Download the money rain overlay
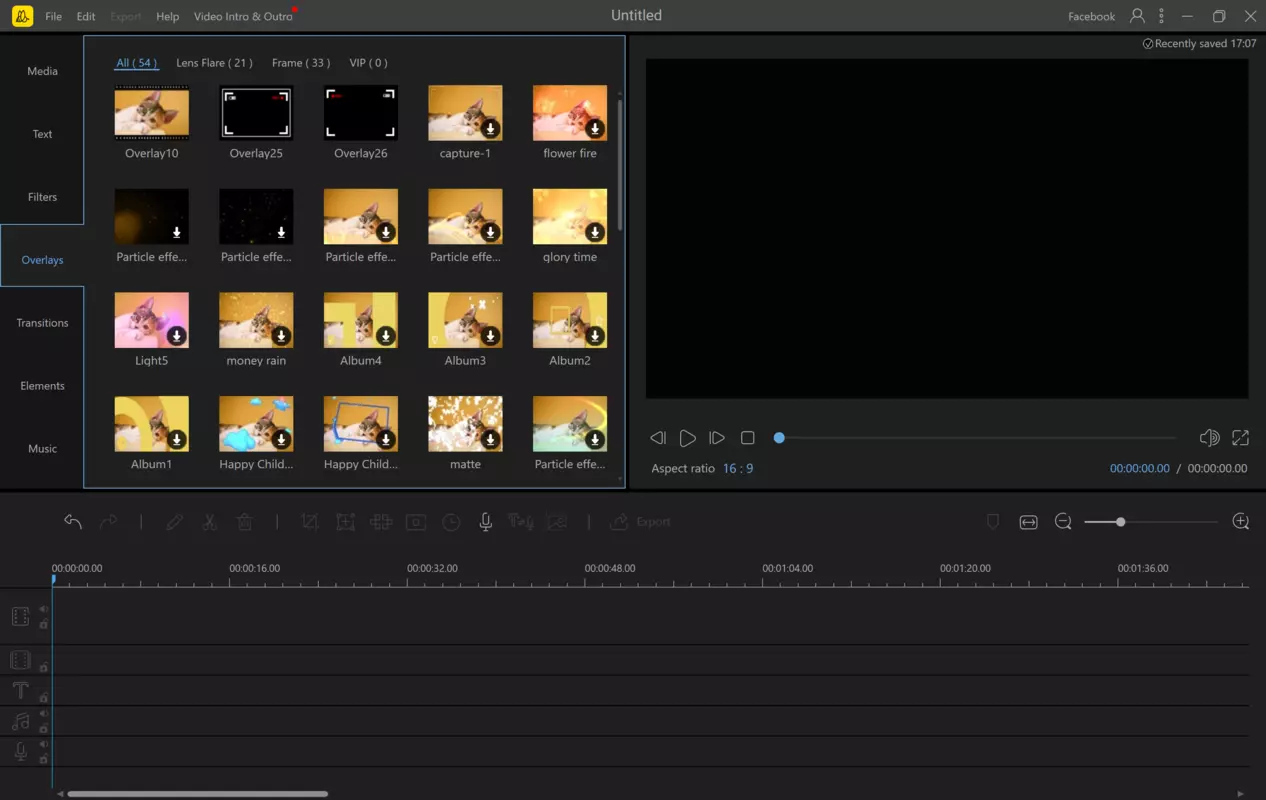This screenshot has height=800, width=1266. point(281,336)
